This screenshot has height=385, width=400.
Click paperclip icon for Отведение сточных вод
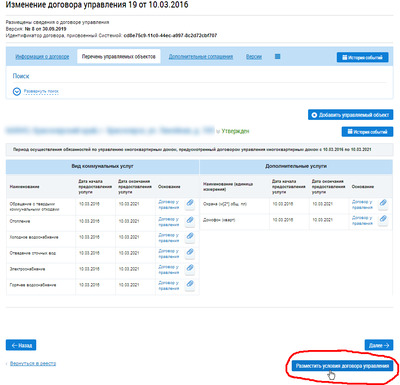(190, 252)
